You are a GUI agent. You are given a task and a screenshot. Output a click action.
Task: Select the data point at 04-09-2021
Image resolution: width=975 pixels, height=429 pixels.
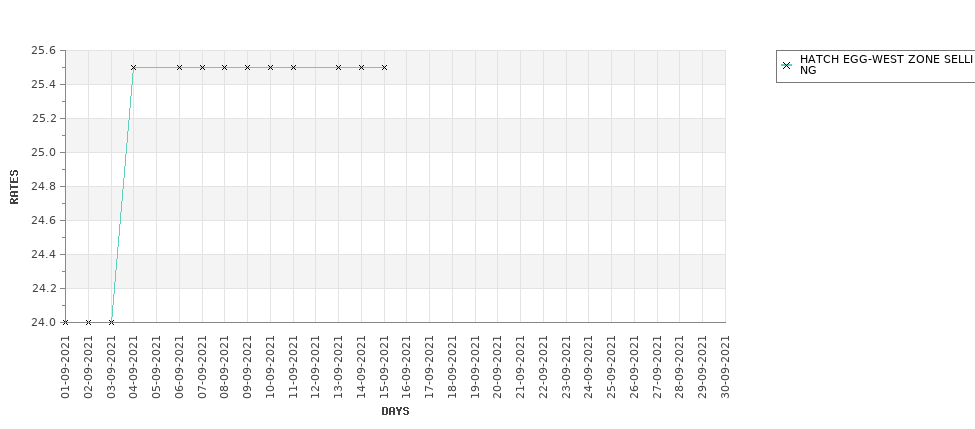pos(133,67)
